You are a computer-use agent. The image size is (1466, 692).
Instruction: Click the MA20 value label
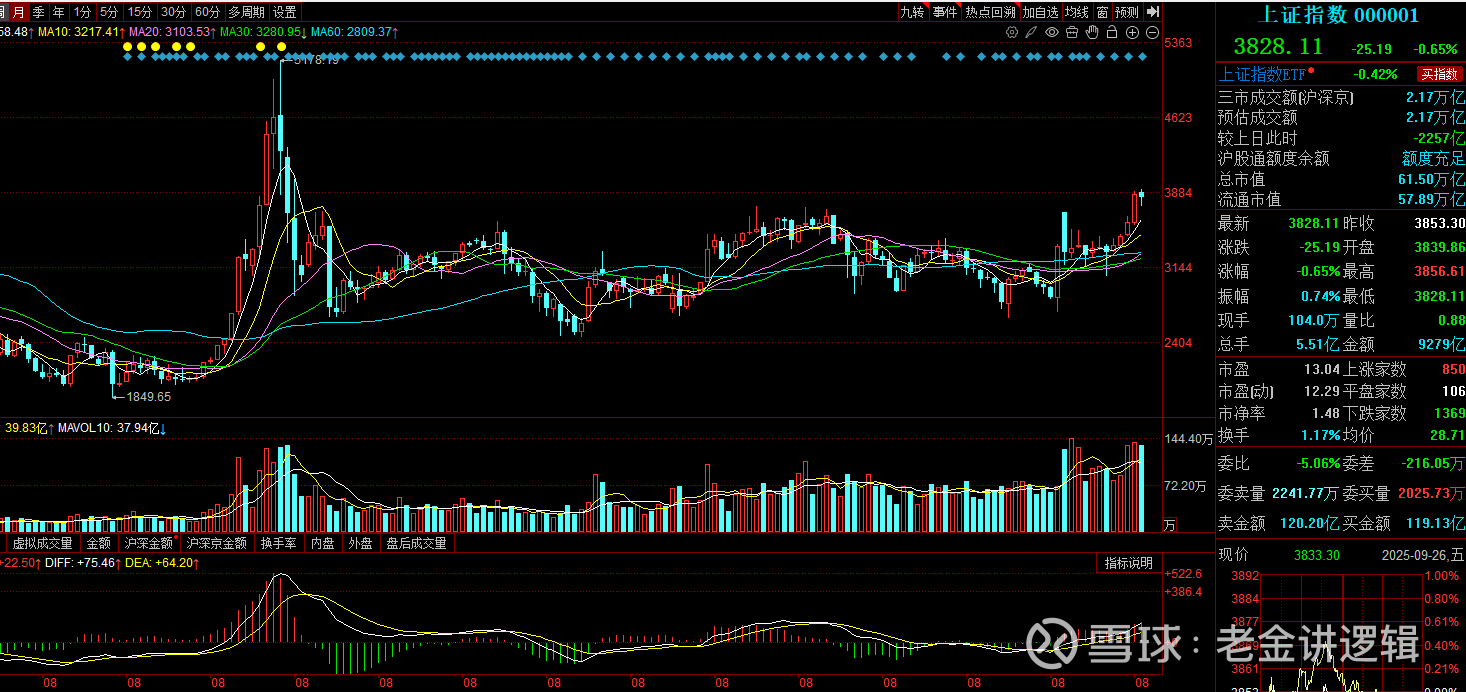click(171, 32)
